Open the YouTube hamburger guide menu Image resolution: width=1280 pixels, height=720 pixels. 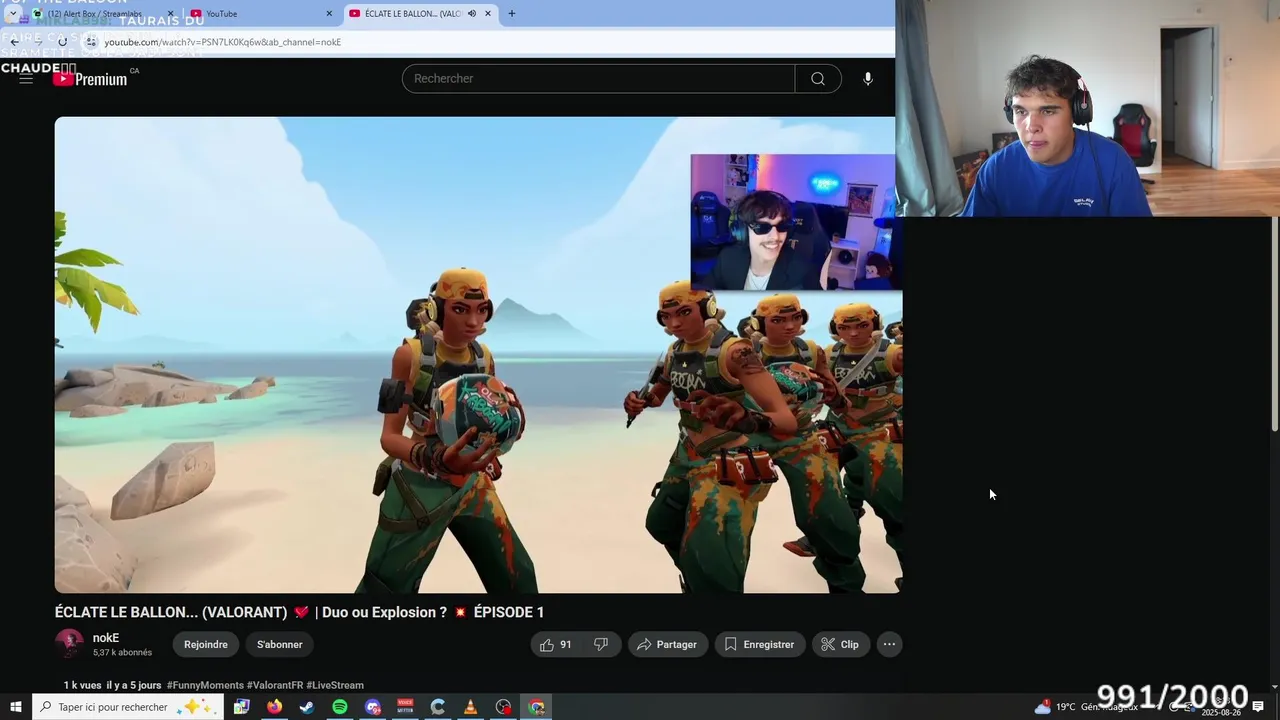pyautogui.click(x=26, y=78)
